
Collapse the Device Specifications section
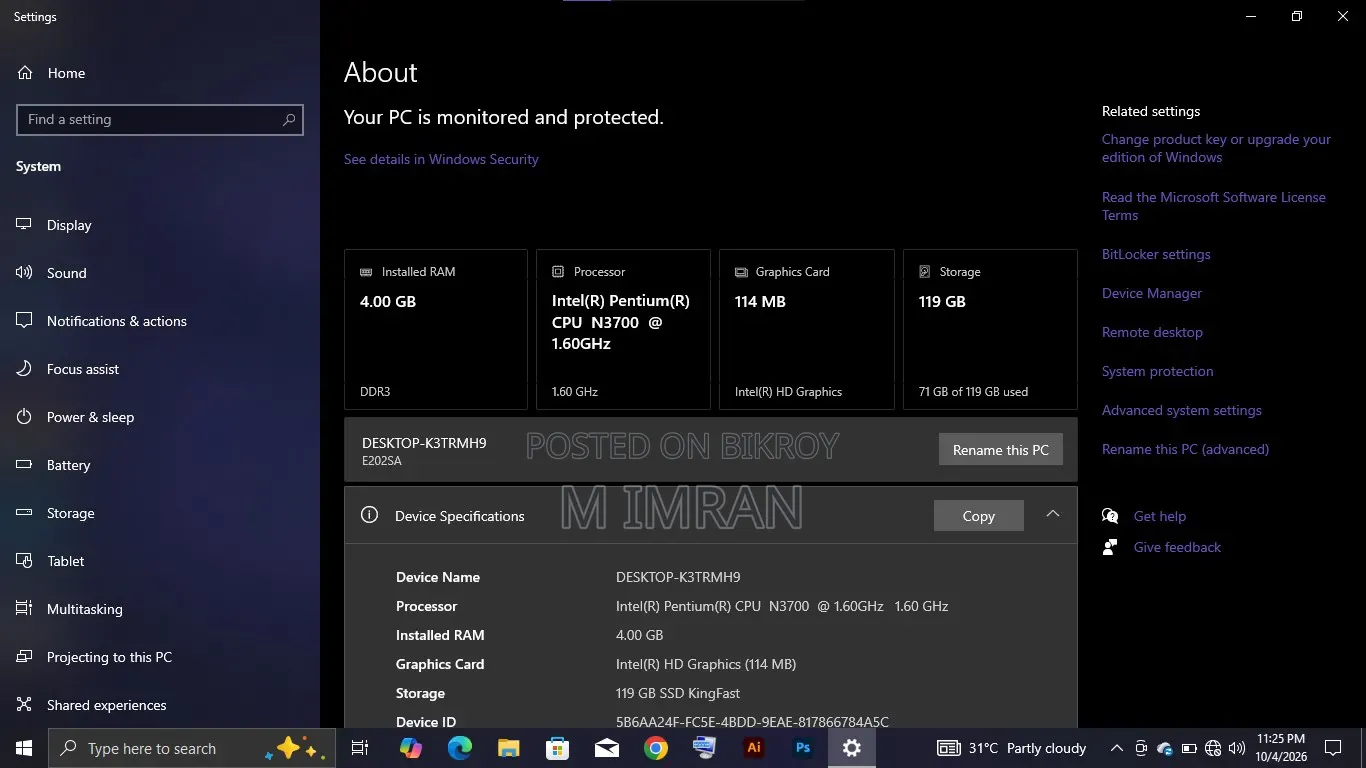1052,513
